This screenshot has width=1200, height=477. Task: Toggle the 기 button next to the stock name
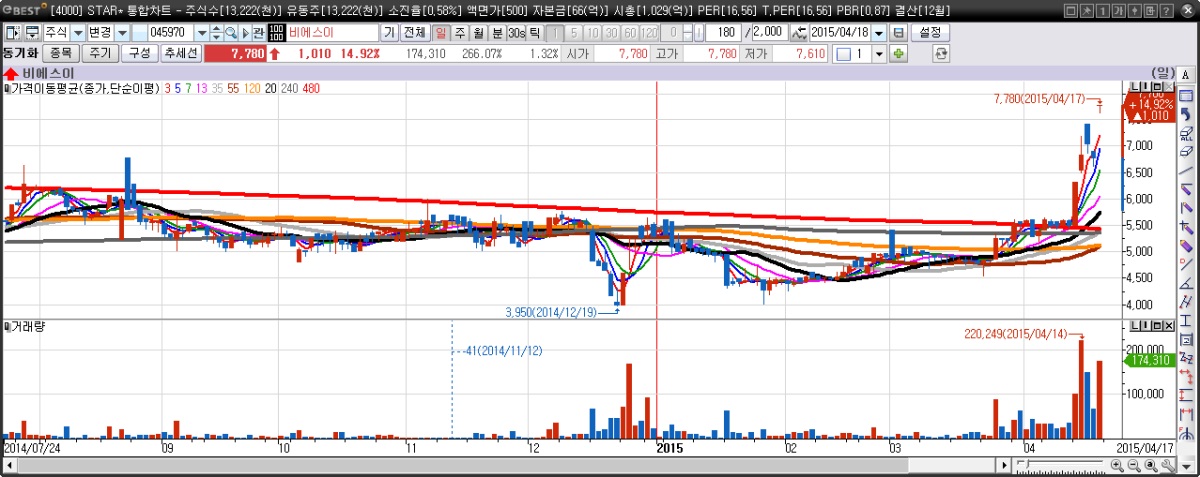(389, 33)
